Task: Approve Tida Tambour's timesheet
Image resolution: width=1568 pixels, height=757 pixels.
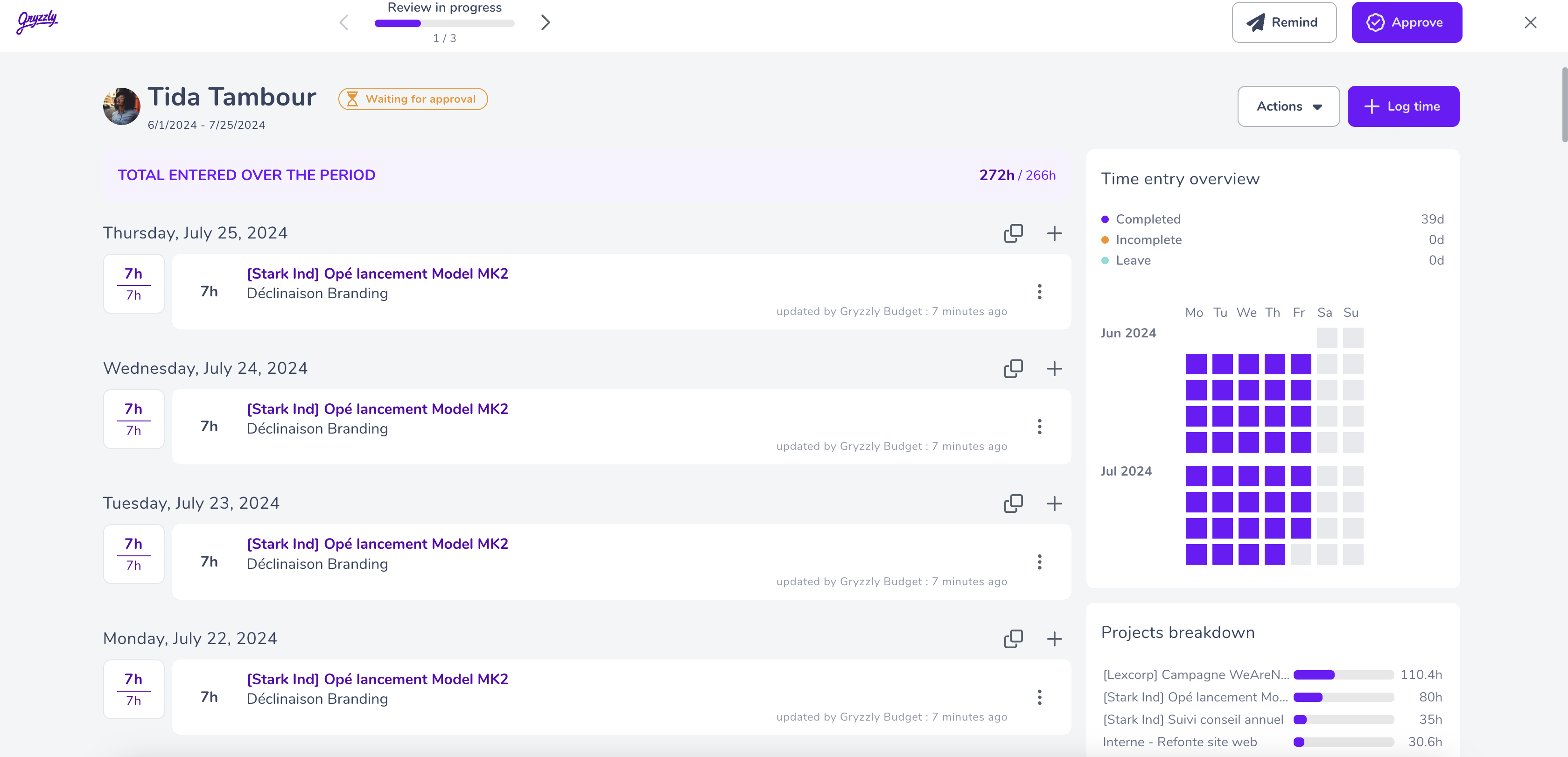Action: [1407, 22]
